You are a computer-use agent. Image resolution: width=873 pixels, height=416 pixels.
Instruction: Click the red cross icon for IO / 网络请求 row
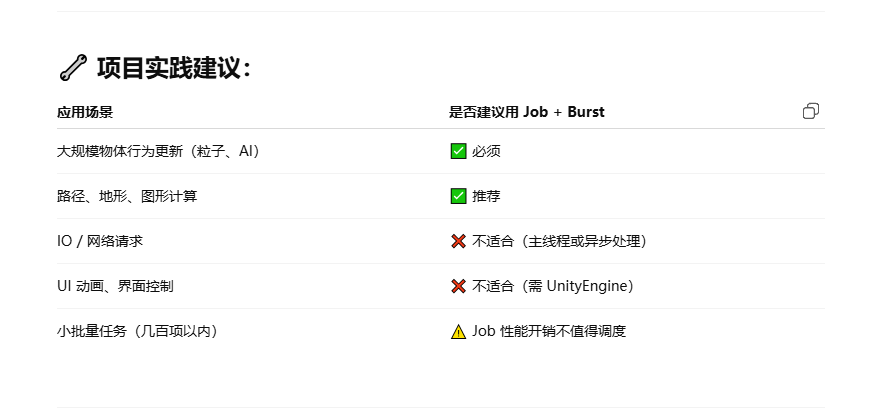coord(458,241)
